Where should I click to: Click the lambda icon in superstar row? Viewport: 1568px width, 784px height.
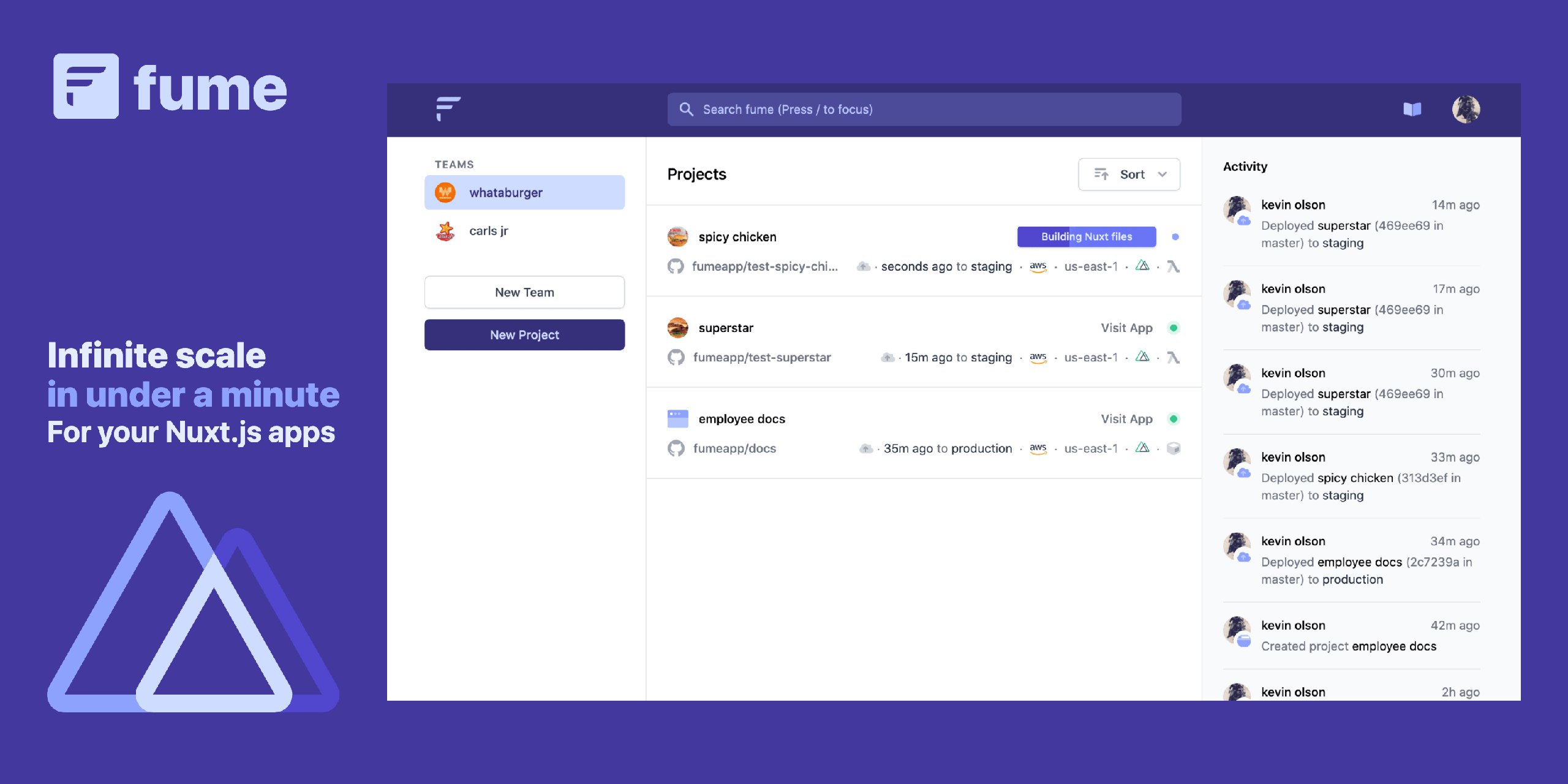click(x=1173, y=357)
